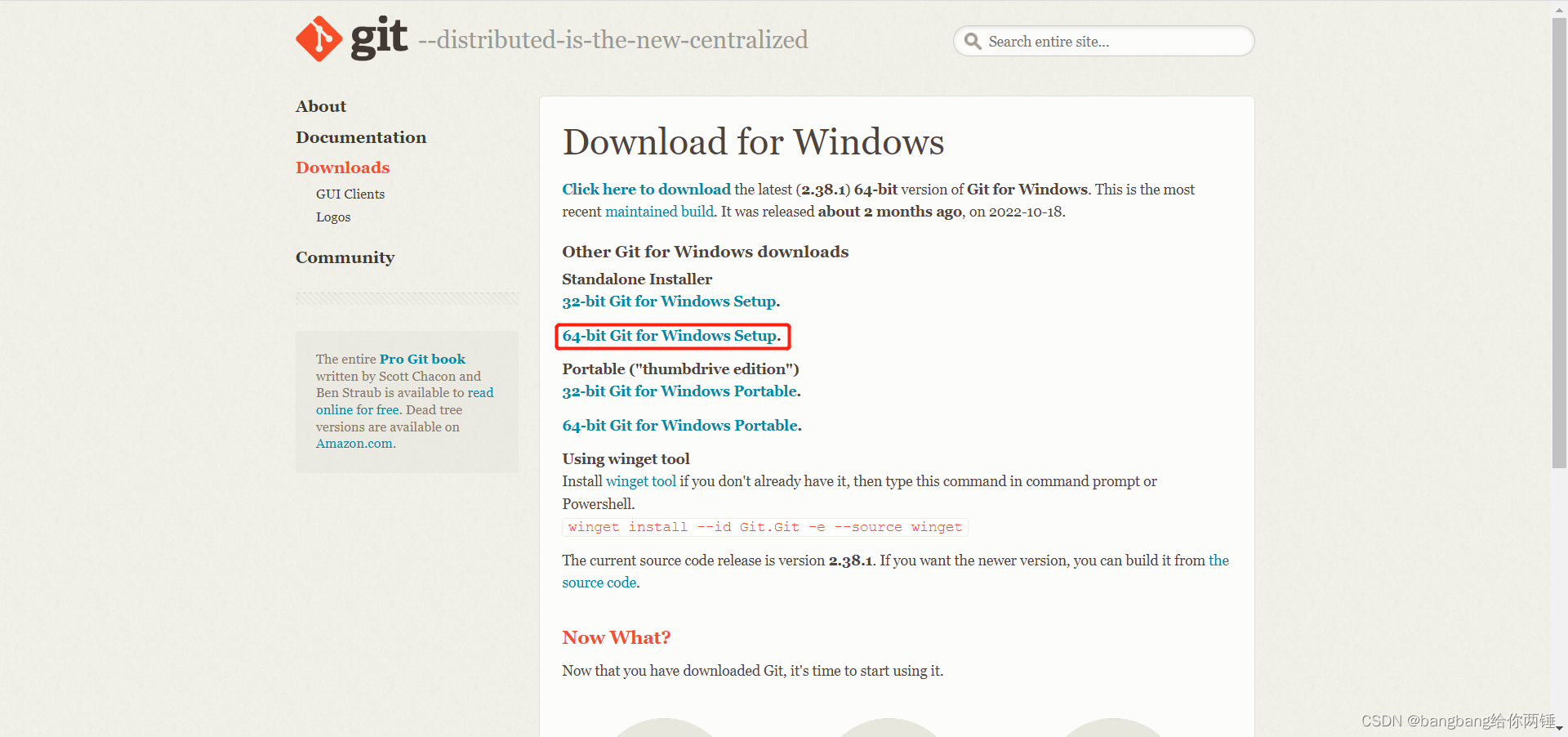Open the Logos page
This screenshot has height=737, width=1568.
(x=332, y=217)
